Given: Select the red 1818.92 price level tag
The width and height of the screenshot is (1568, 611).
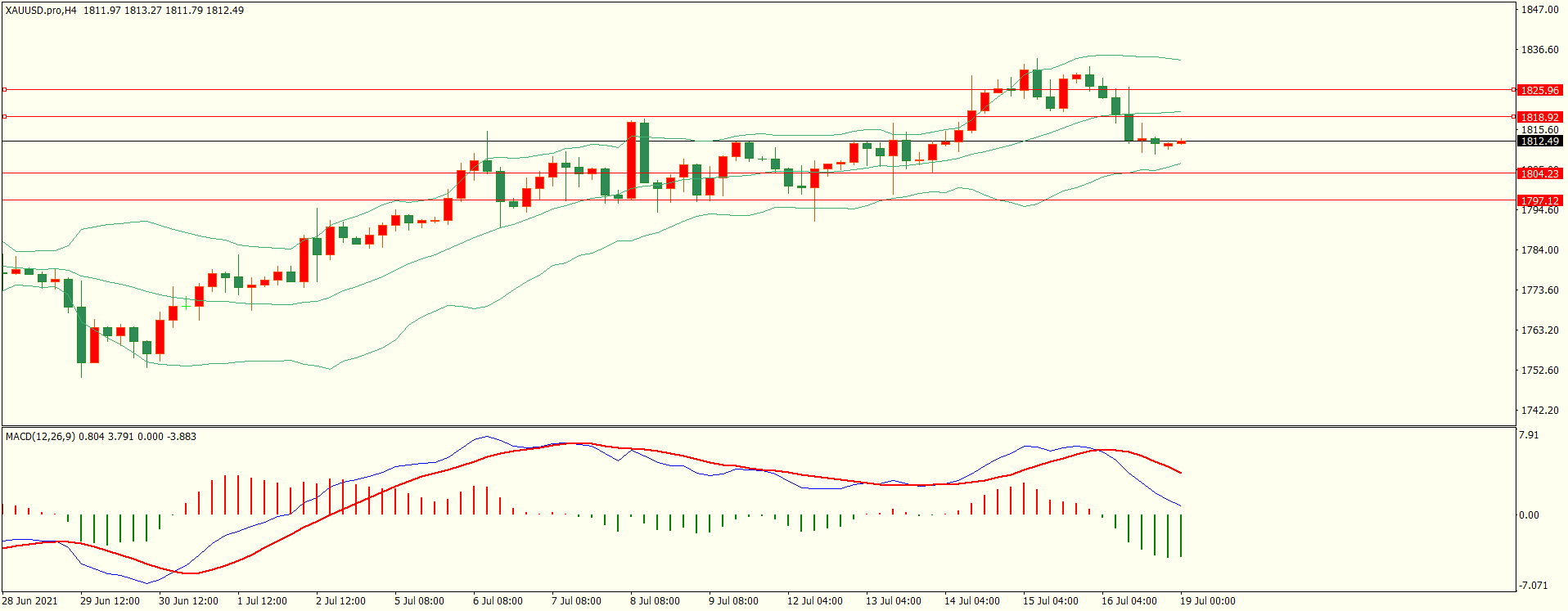Looking at the screenshot, I should [x=1539, y=118].
